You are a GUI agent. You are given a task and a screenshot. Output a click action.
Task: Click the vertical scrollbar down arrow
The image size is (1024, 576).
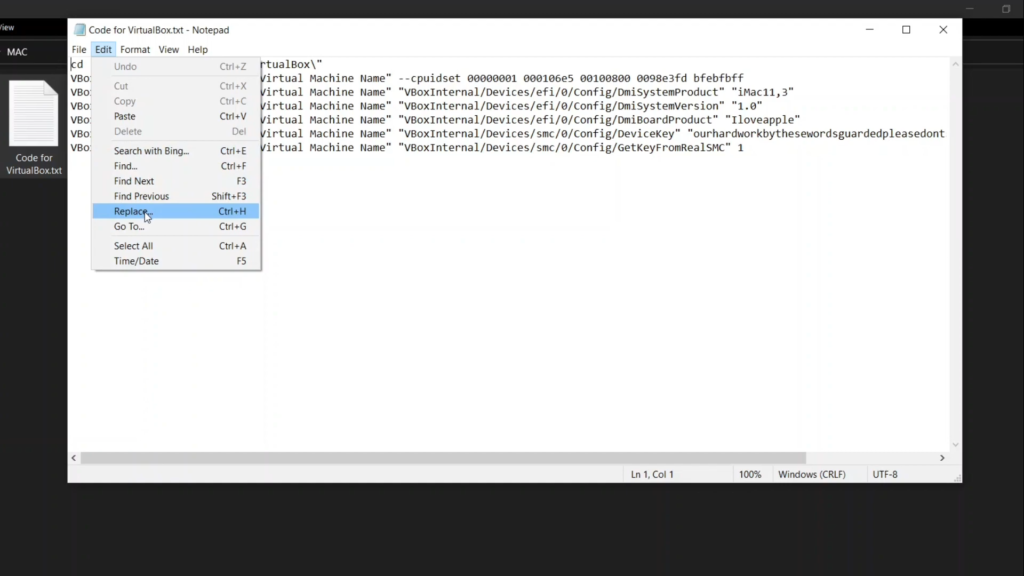pos(955,444)
